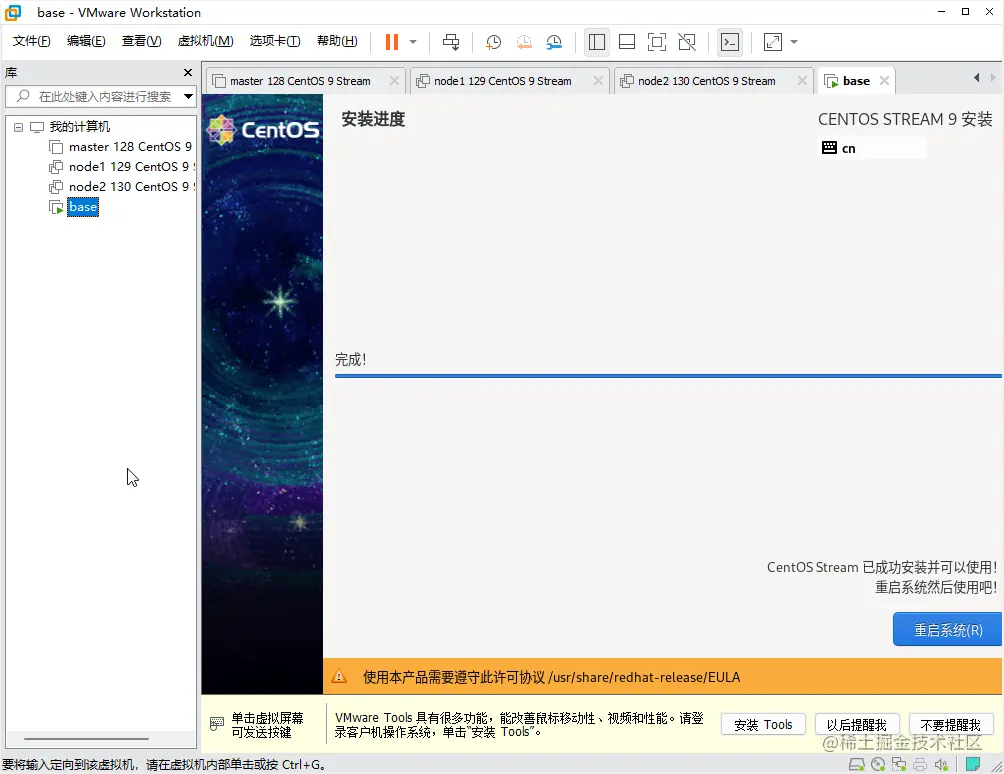Click the completed installation progress bar
Image resolution: width=1004 pixels, height=774 pixels.
tap(668, 376)
